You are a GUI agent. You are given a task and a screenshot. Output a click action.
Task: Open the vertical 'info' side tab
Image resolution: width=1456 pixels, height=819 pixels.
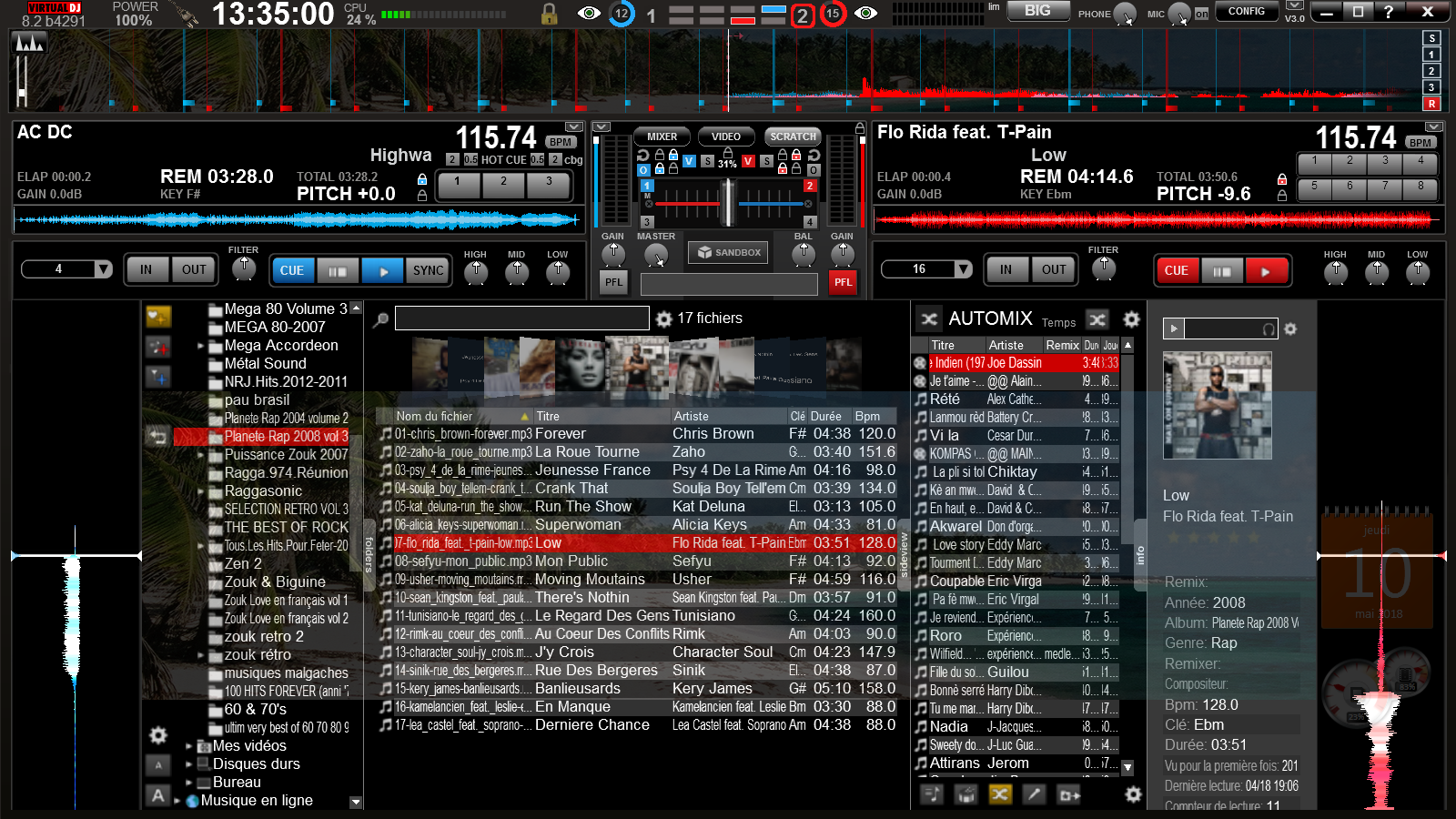pyautogui.click(x=1140, y=554)
